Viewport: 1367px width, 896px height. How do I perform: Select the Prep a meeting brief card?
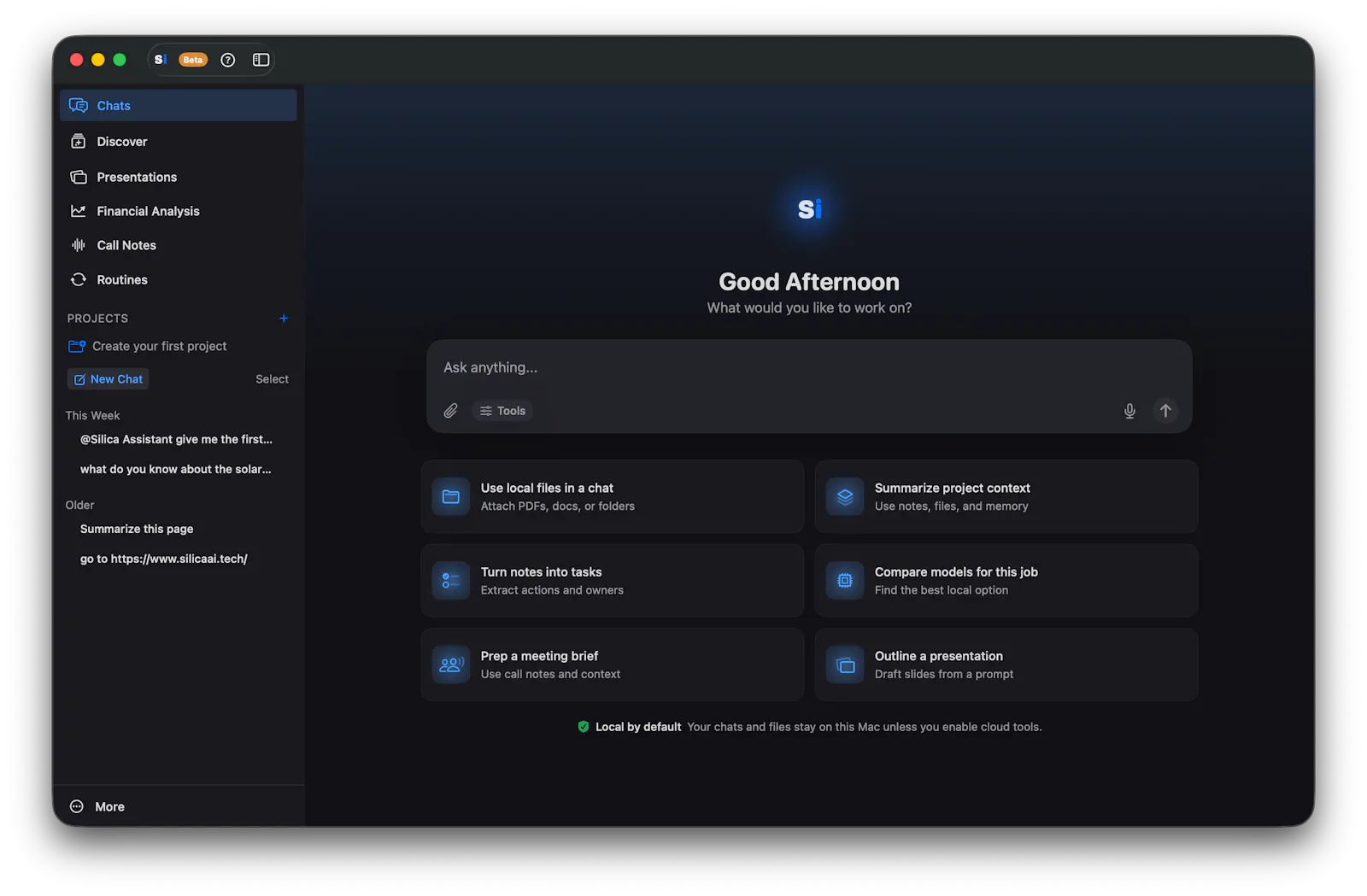(612, 665)
